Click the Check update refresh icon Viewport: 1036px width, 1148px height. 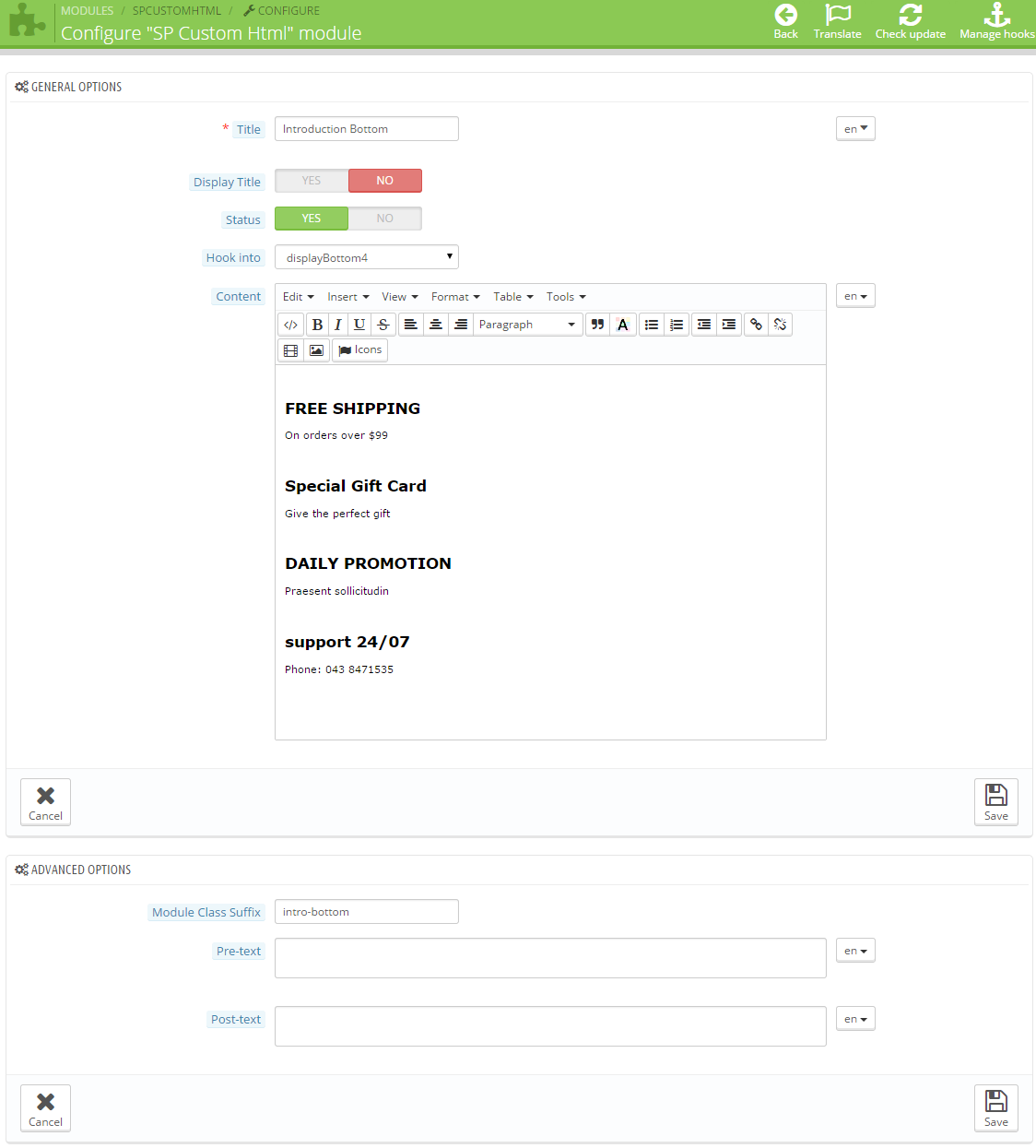coord(911,15)
